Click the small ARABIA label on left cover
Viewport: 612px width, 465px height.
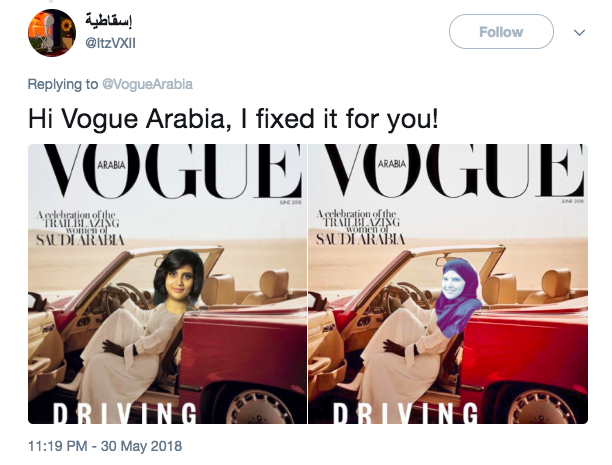(x=111, y=166)
